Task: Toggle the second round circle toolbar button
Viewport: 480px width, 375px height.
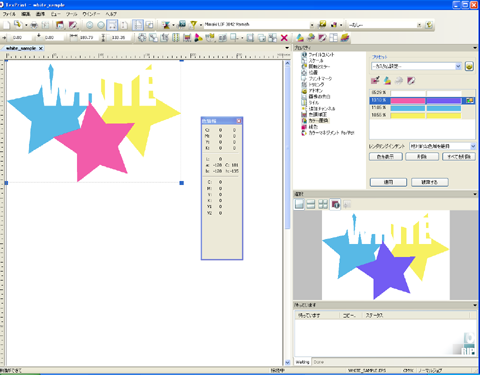Action: click(101, 25)
